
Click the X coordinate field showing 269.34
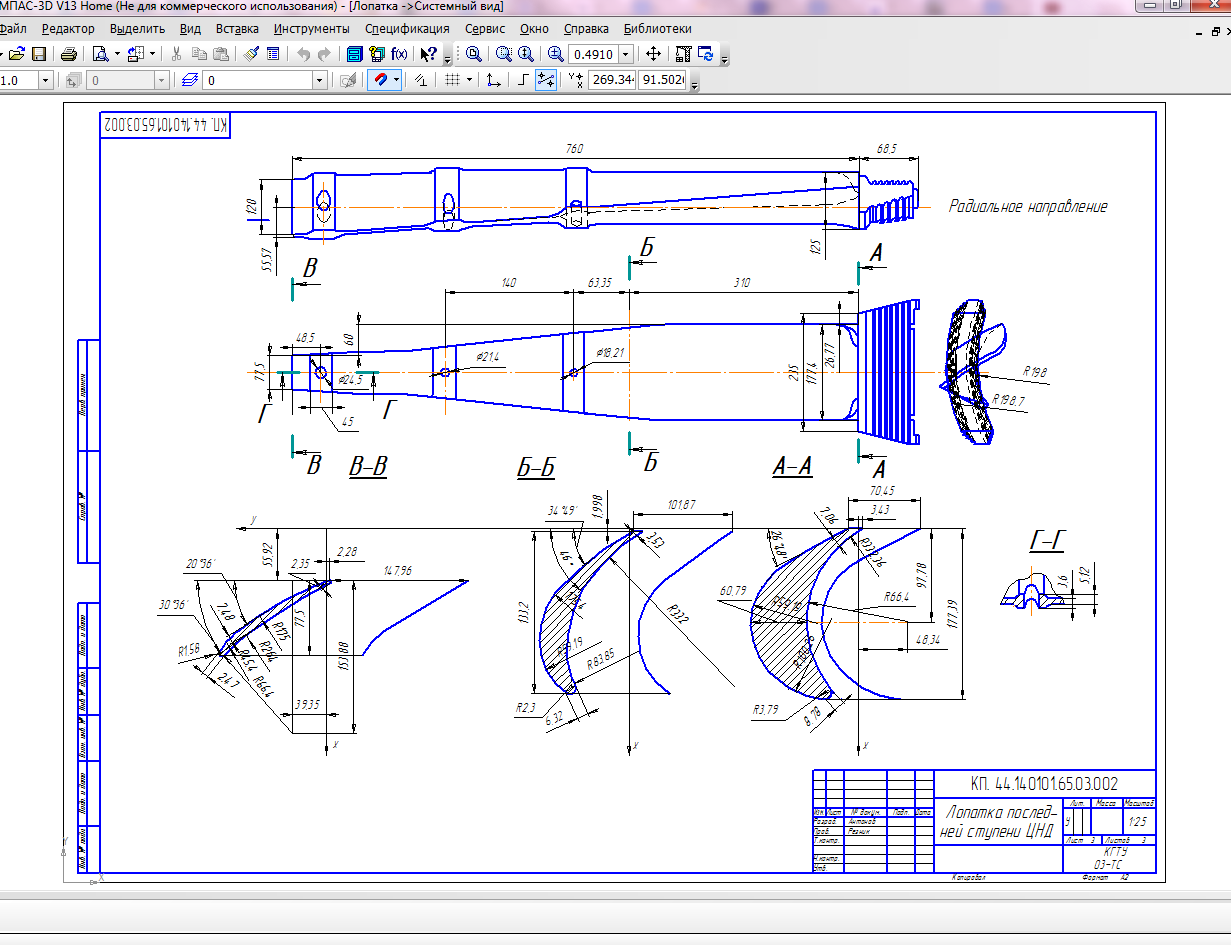613,80
